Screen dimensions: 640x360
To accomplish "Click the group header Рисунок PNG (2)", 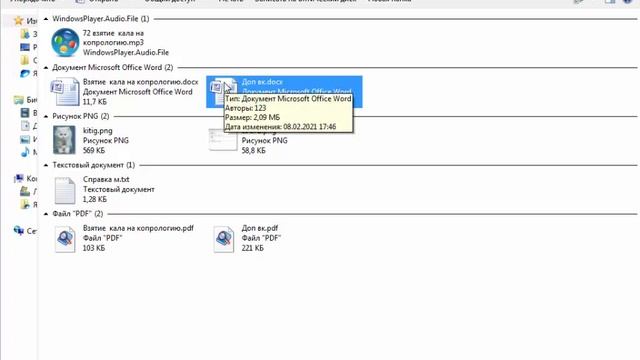I will [x=81, y=116].
